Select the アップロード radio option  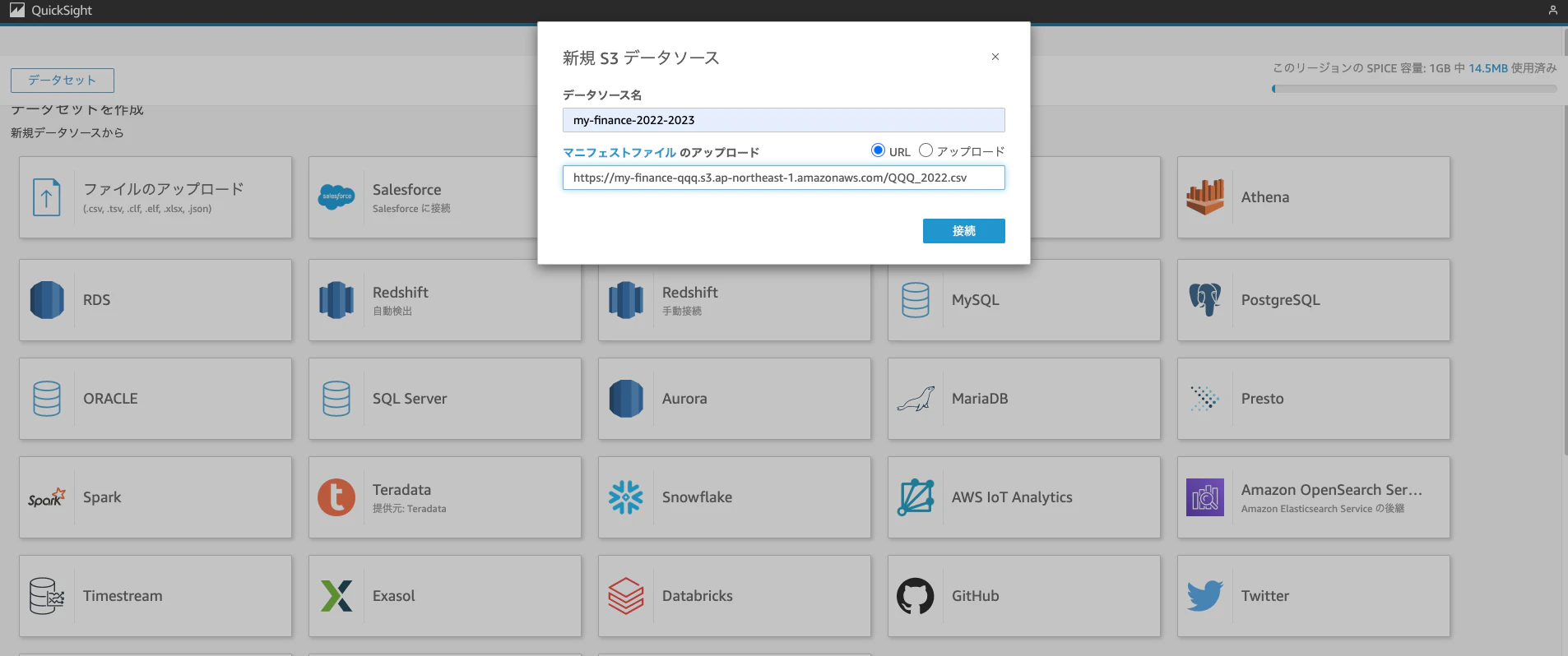coord(925,150)
